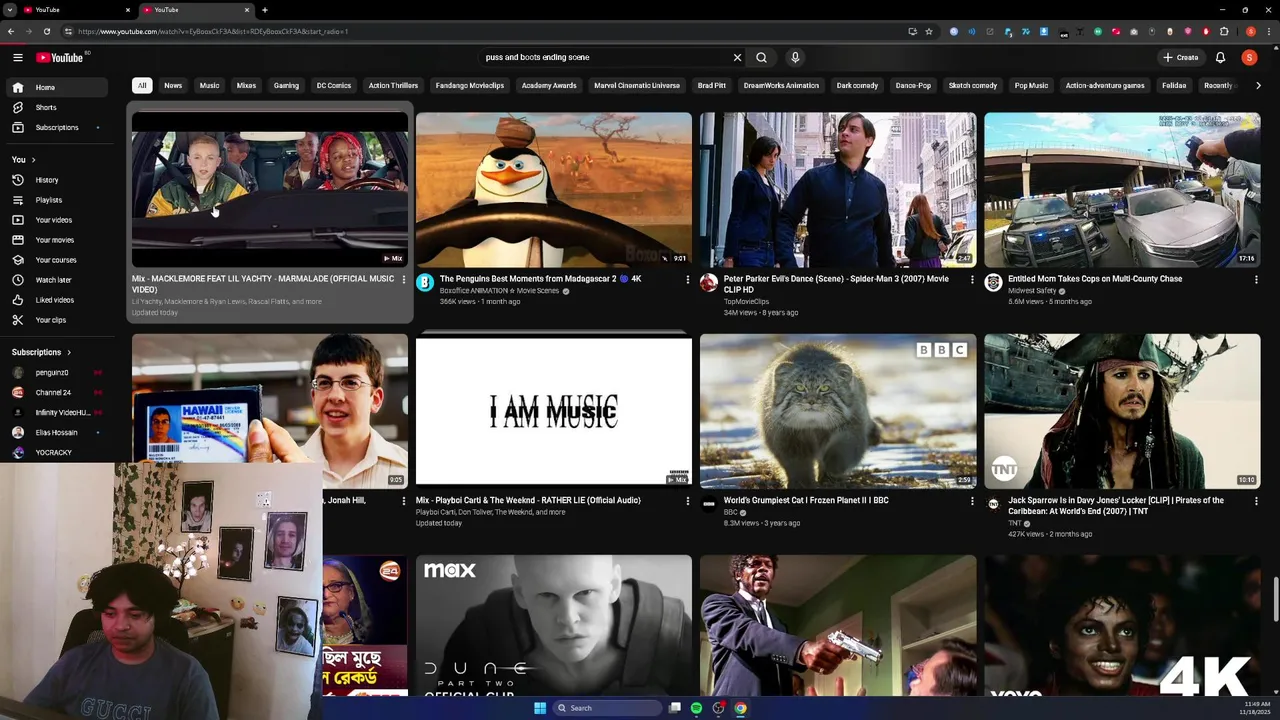
Task: Start voice search with the microphone
Action: (795, 57)
